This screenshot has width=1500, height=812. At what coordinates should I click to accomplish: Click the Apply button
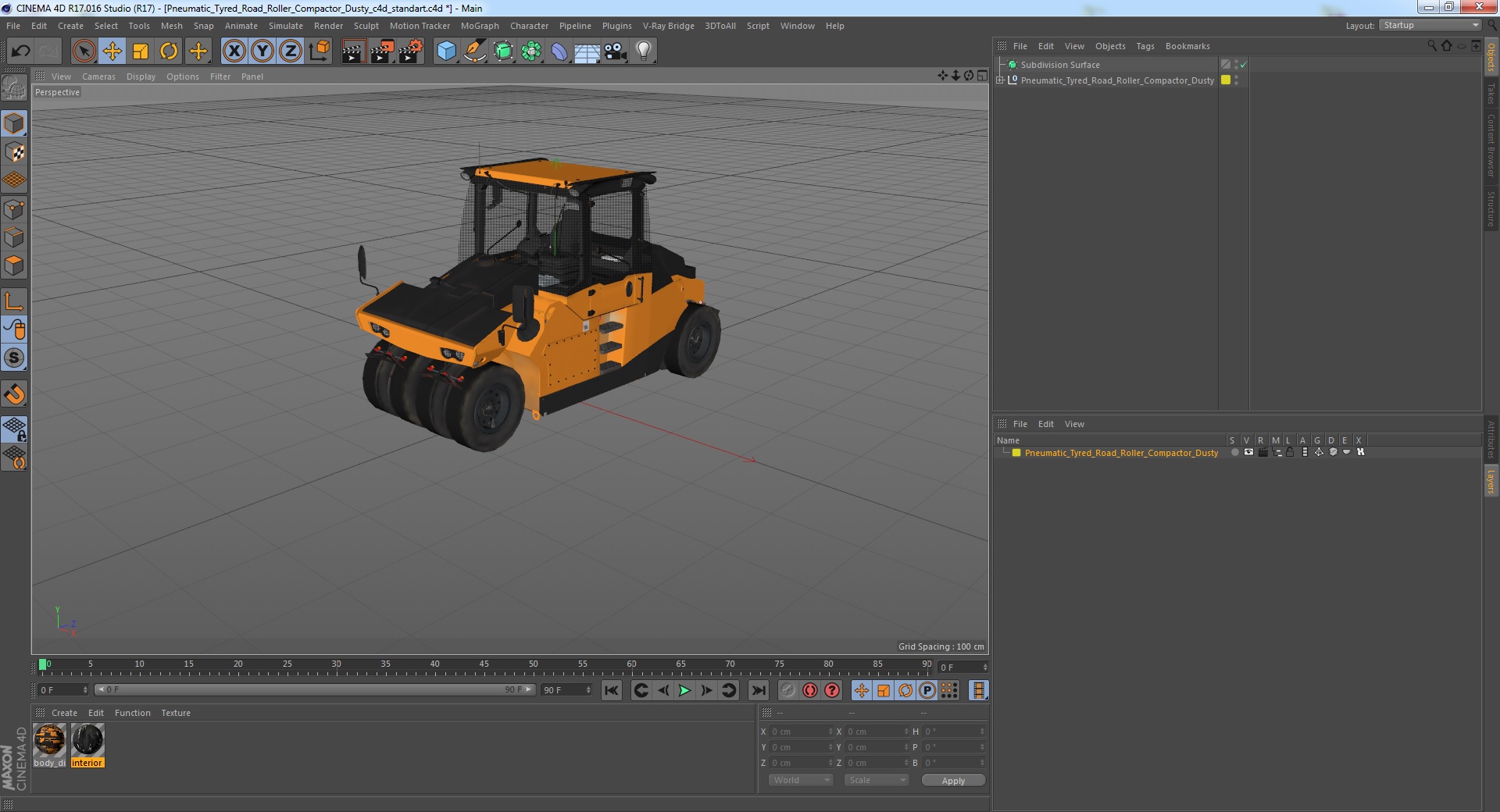[x=953, y=780]
